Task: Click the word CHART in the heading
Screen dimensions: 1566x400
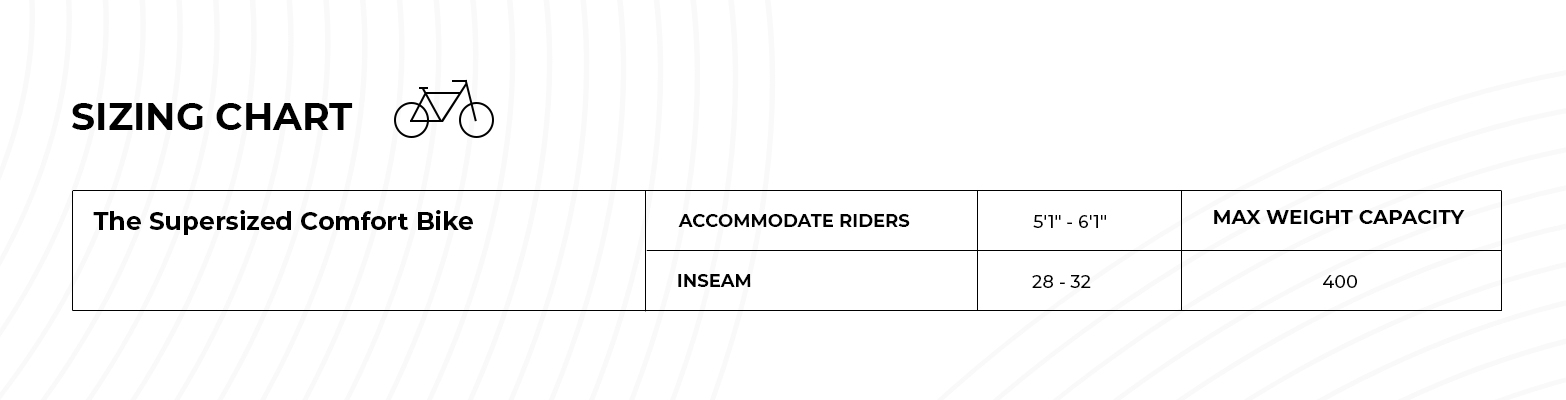Action: coord(284,117)
